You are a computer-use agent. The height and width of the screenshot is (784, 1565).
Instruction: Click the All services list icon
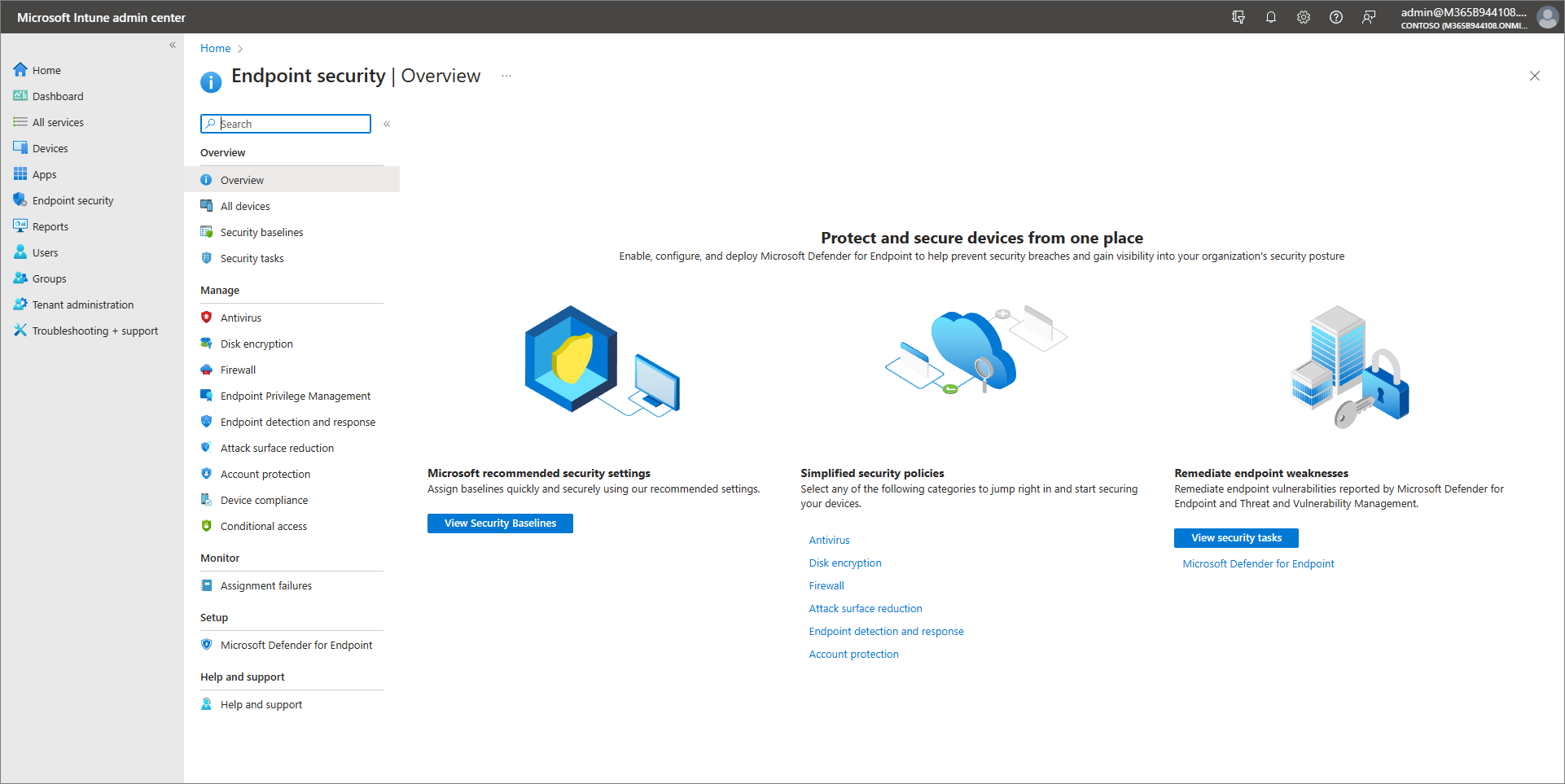pos(20,122)
